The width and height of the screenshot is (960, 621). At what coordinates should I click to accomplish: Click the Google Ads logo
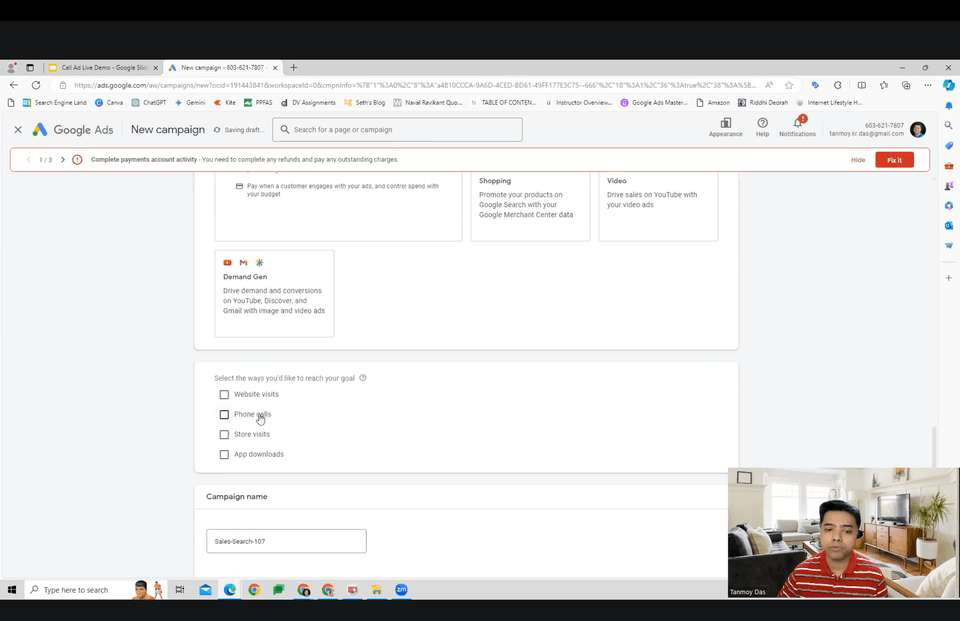[73, 130]
